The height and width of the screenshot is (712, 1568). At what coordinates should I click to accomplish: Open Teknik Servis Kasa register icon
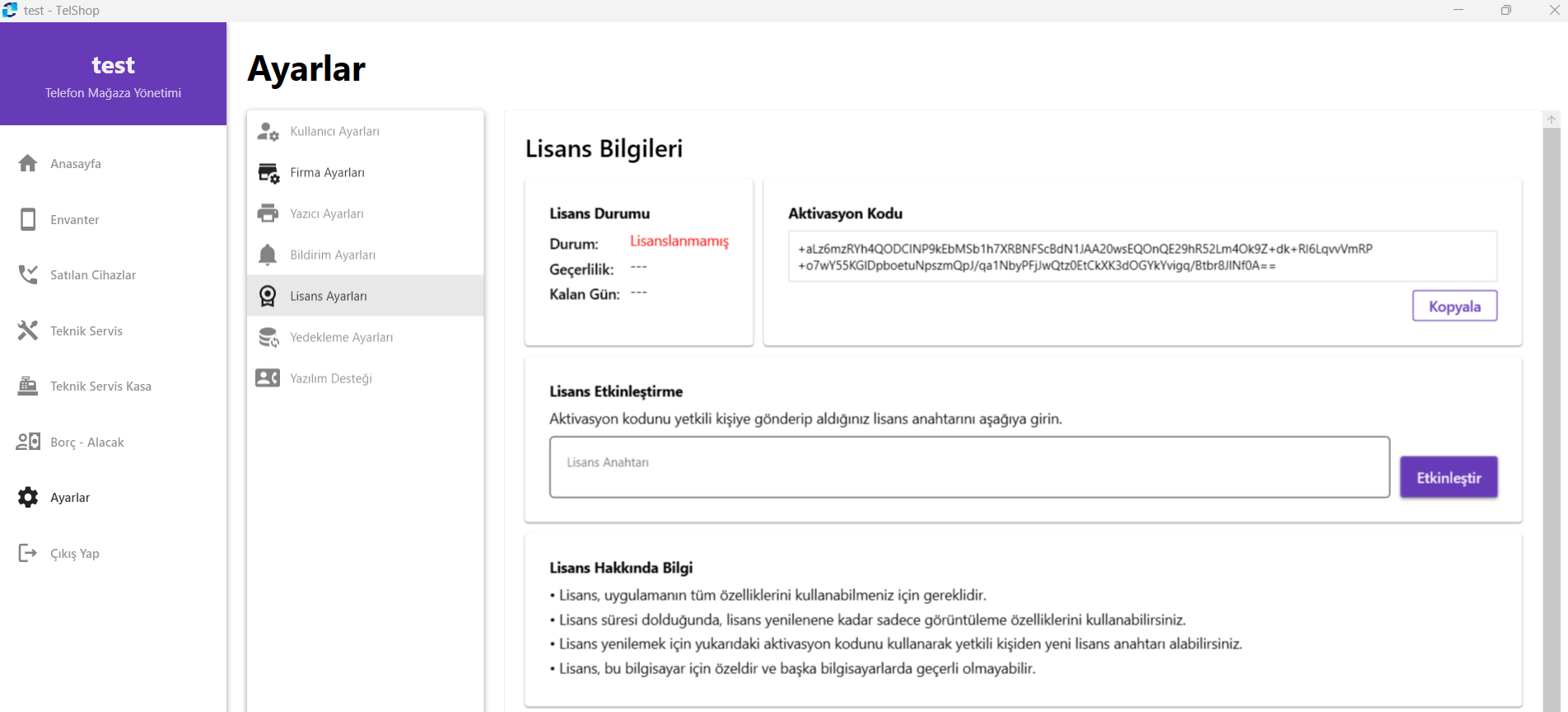(x=28, y=386)
